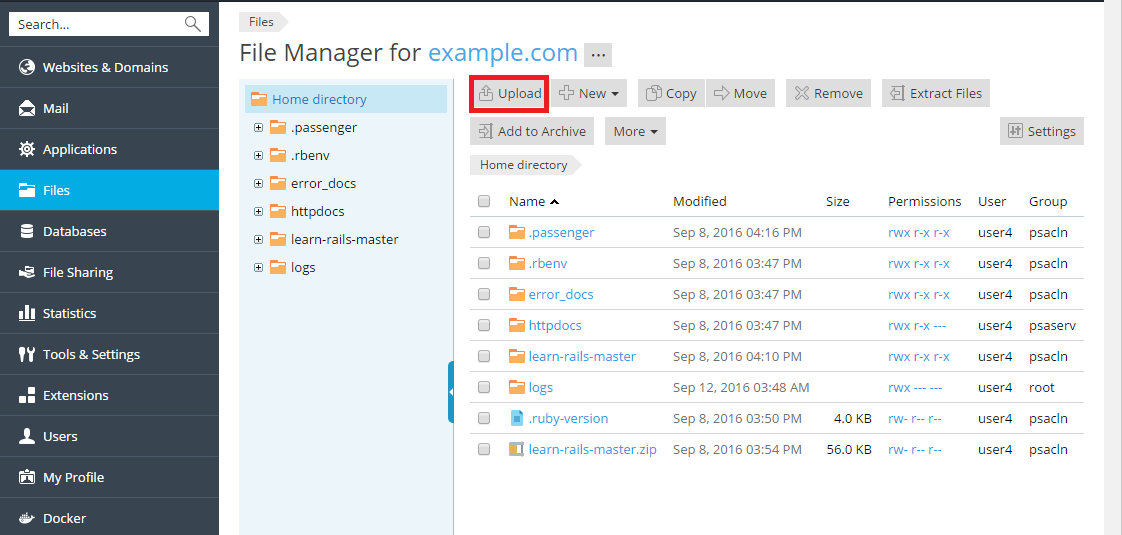
Task: Click the Remove files button
Action: pyautogui.click(x=828, y=94)
